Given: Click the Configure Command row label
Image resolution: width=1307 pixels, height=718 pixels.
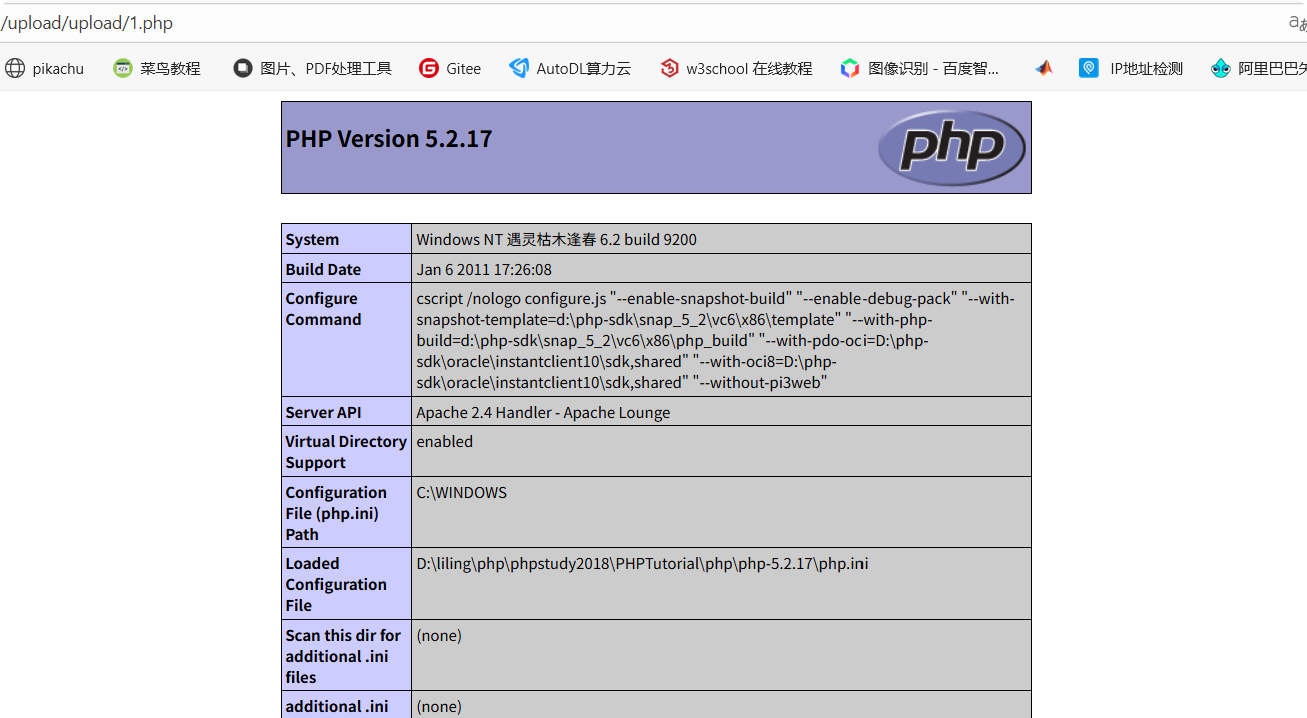Looking at the screenshot, I should coord(323,309).
